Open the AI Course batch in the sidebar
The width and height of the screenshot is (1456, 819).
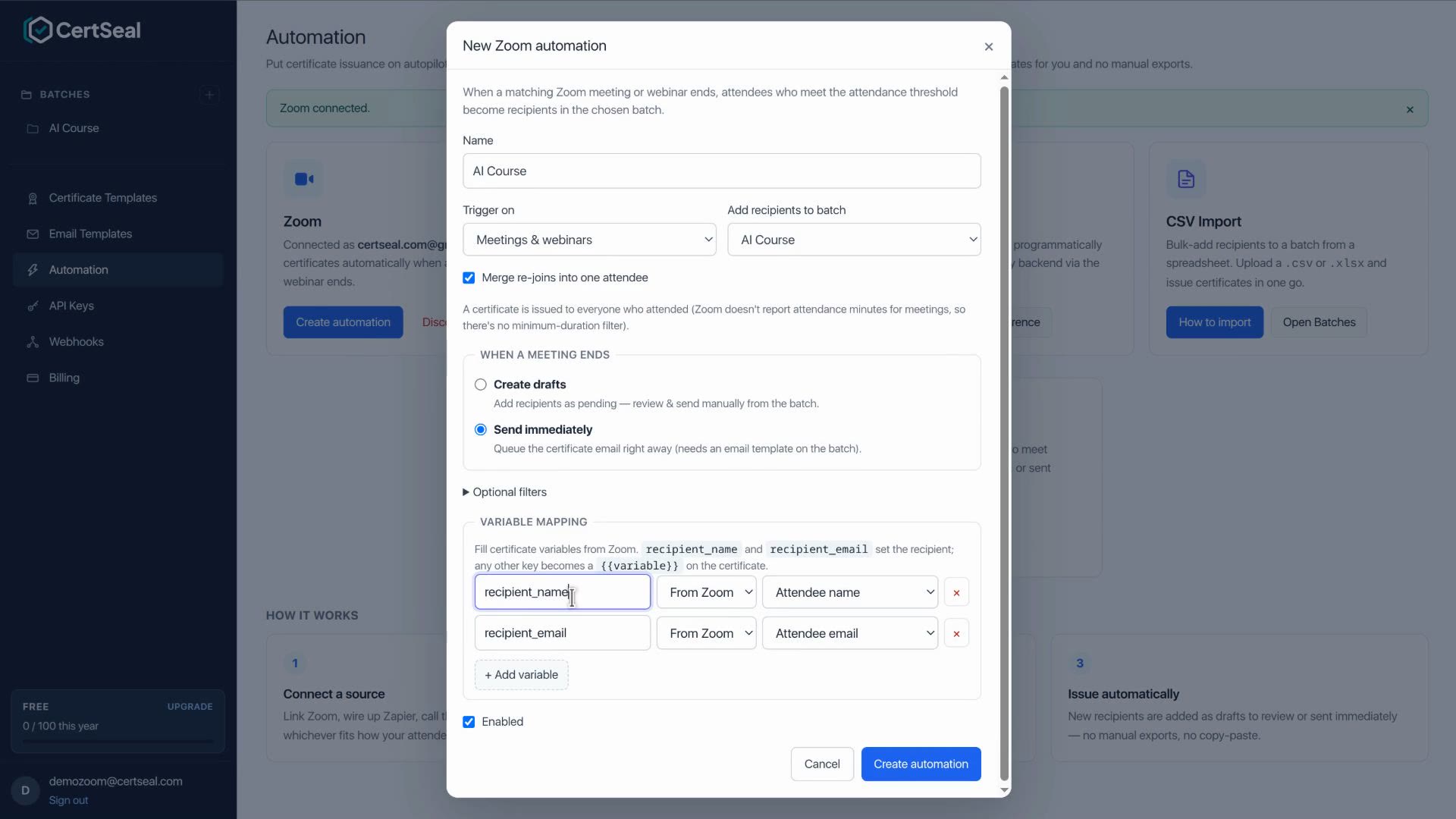pos(118,128)
